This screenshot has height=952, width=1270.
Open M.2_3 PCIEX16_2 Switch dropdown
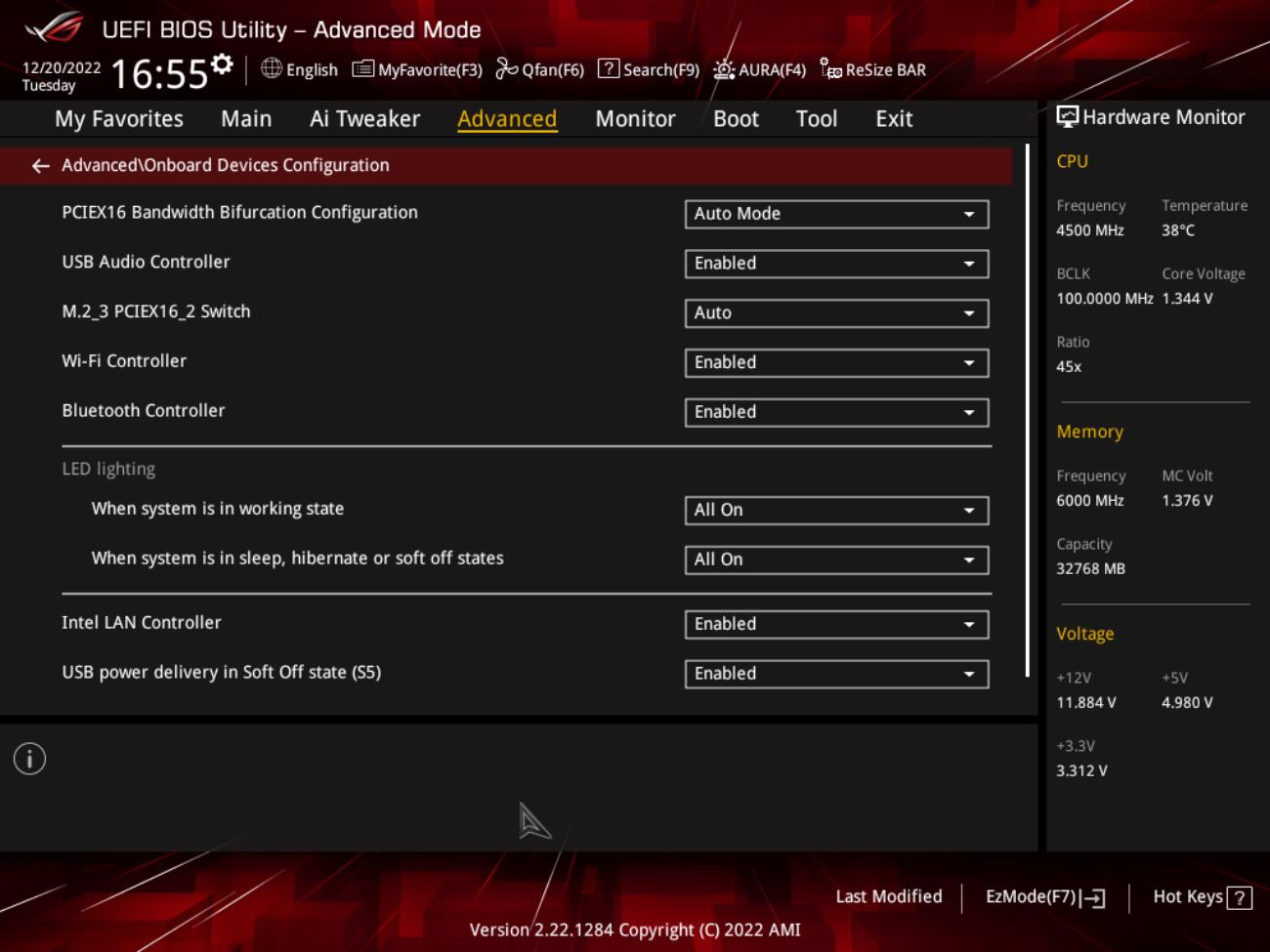tap(836, 313)
